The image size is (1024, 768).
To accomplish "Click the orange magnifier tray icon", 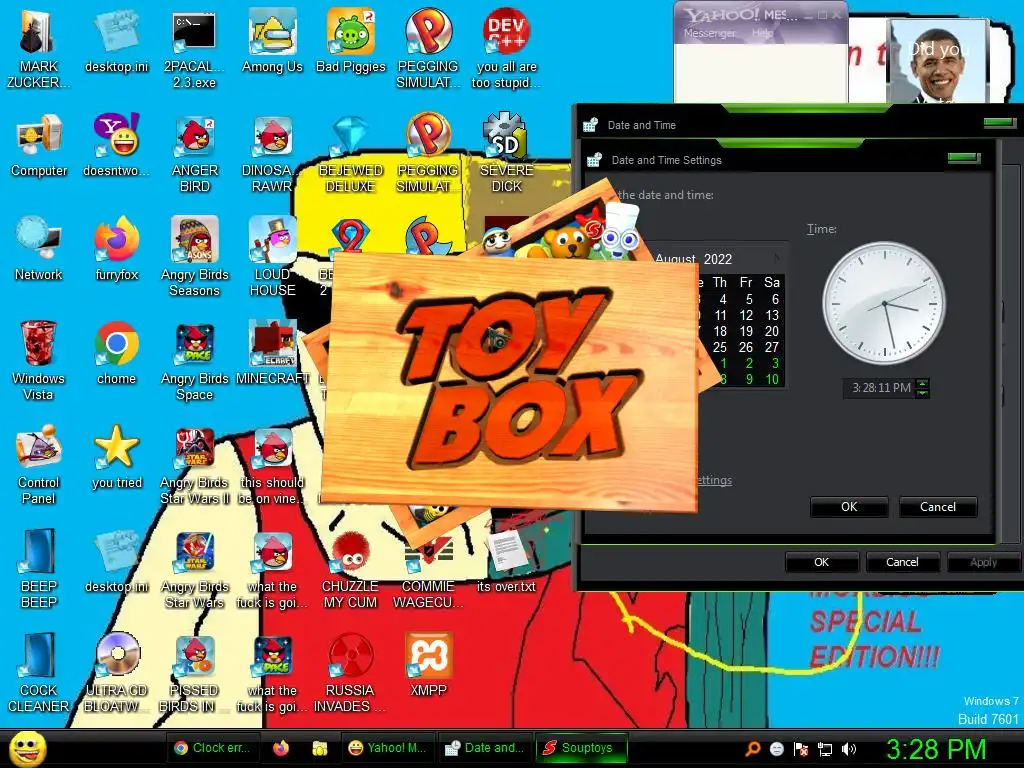I will pyautogui.click(x=752, y=749).
